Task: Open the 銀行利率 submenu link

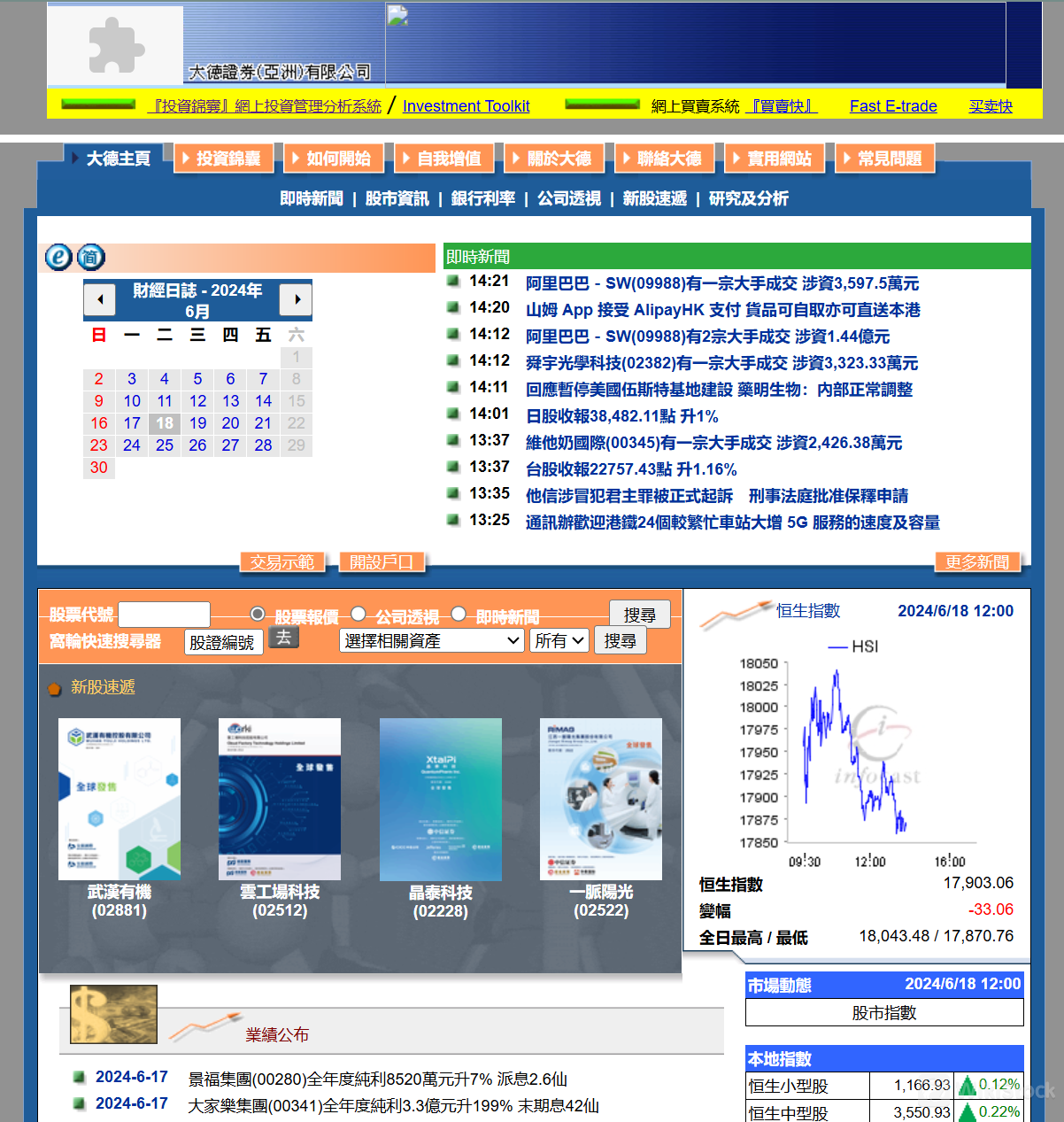Action: click(x=483, y=198)
